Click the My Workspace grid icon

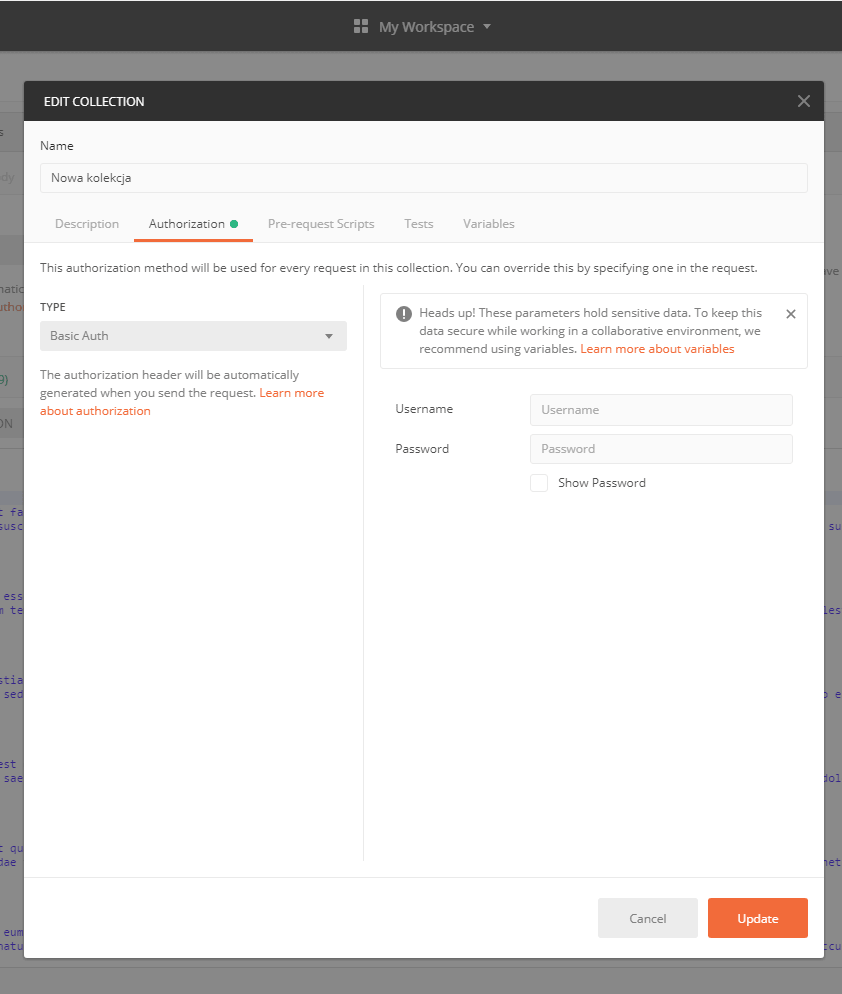point(360,25)
